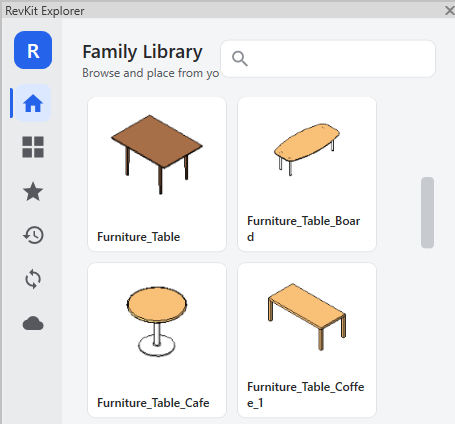Image resolution: width=455 pixels, height=424 pixels.
Task: Click the "RevKit Explorer" title bar text
Action: 45,11
